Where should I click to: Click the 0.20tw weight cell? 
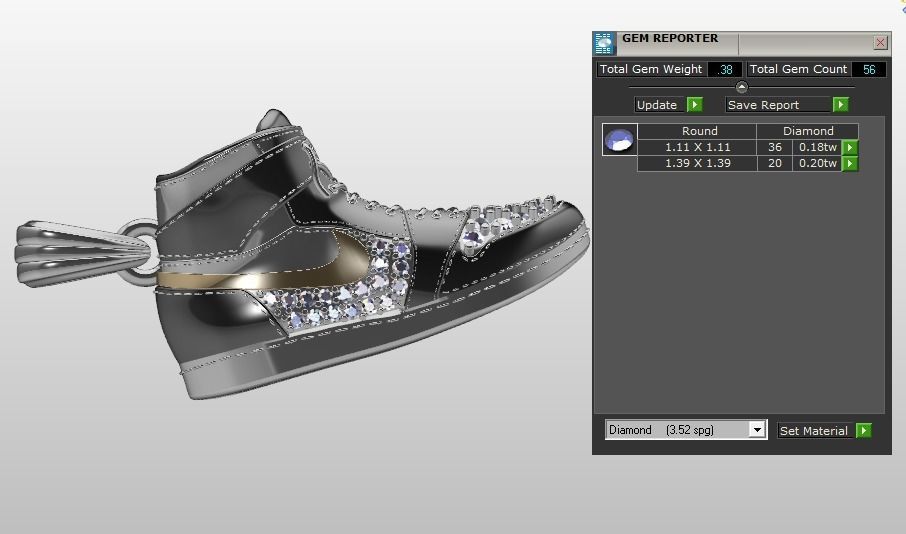(817, 164)
